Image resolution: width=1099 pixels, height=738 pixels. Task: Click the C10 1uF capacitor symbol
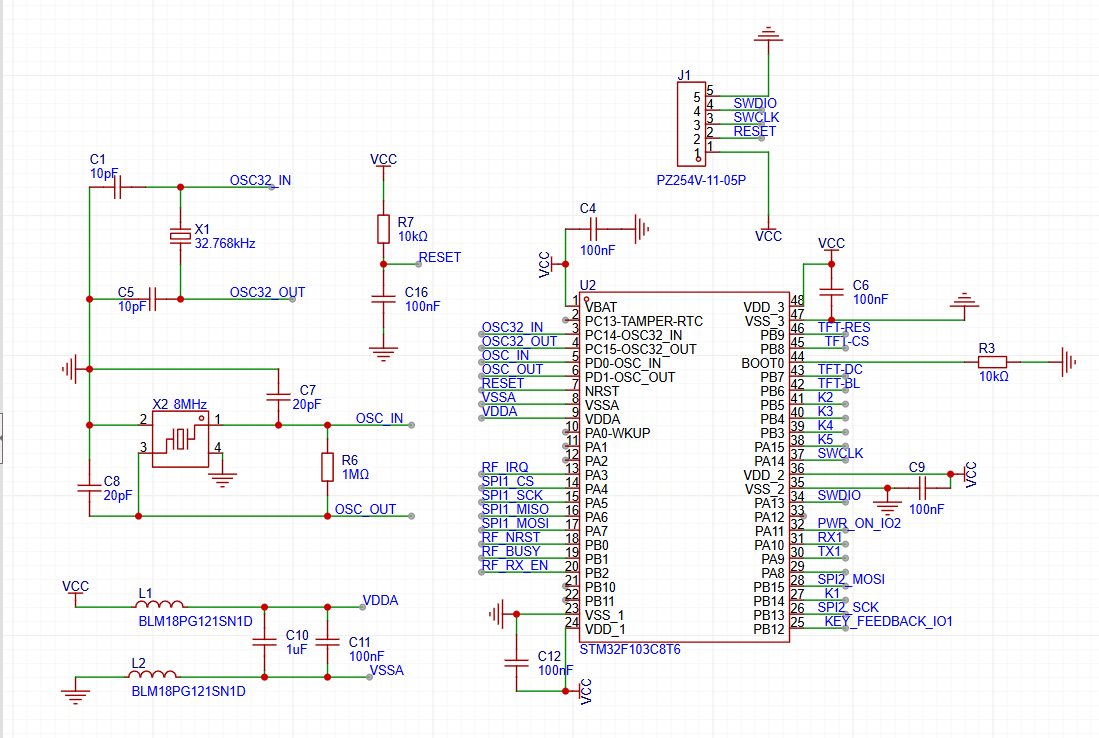264,642
